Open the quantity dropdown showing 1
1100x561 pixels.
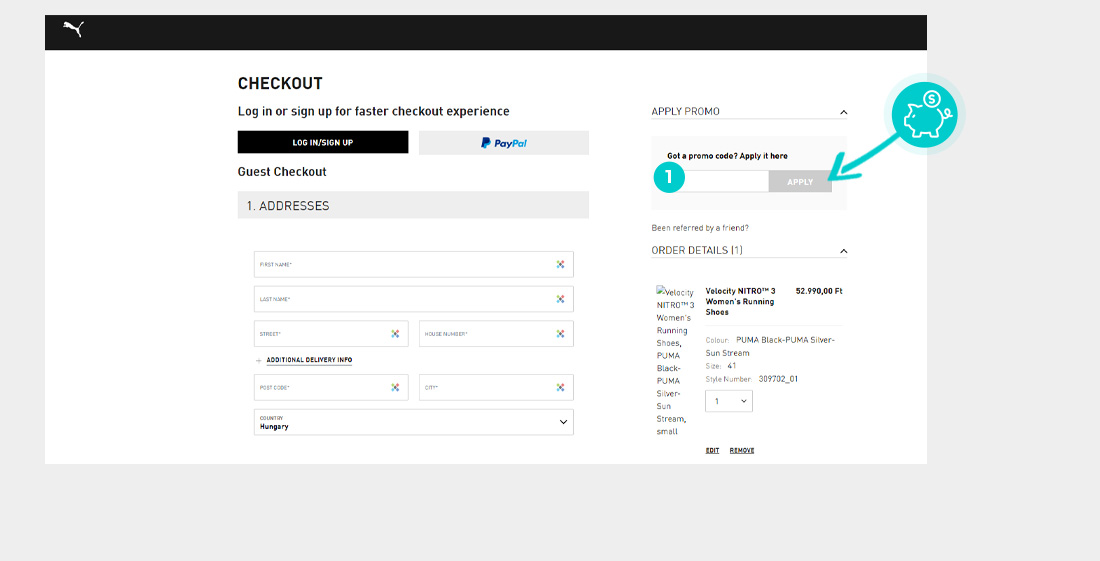coord(729,401)
